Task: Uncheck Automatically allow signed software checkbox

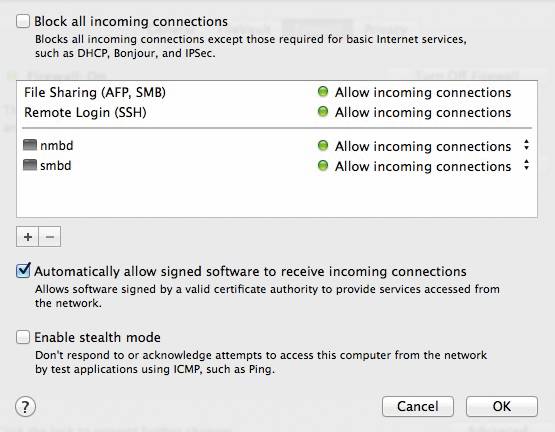Action: 23,271
